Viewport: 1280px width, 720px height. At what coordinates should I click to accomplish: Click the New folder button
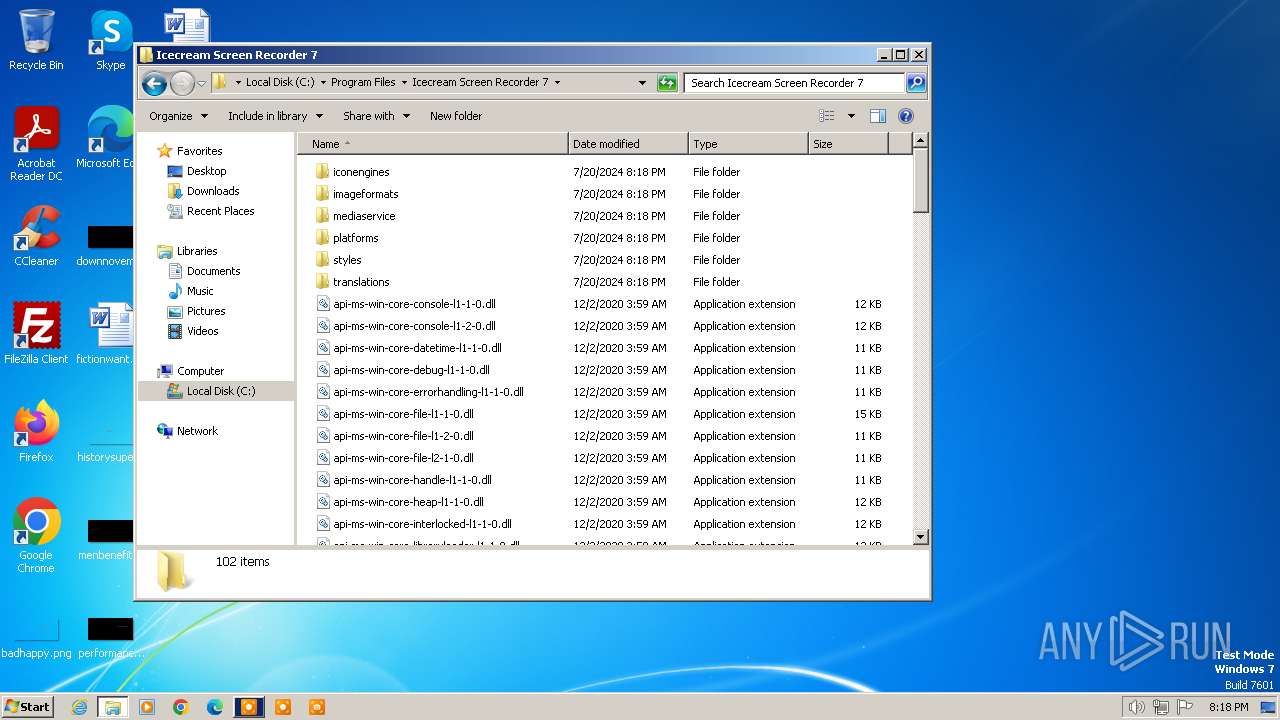(x=456, y=116)
